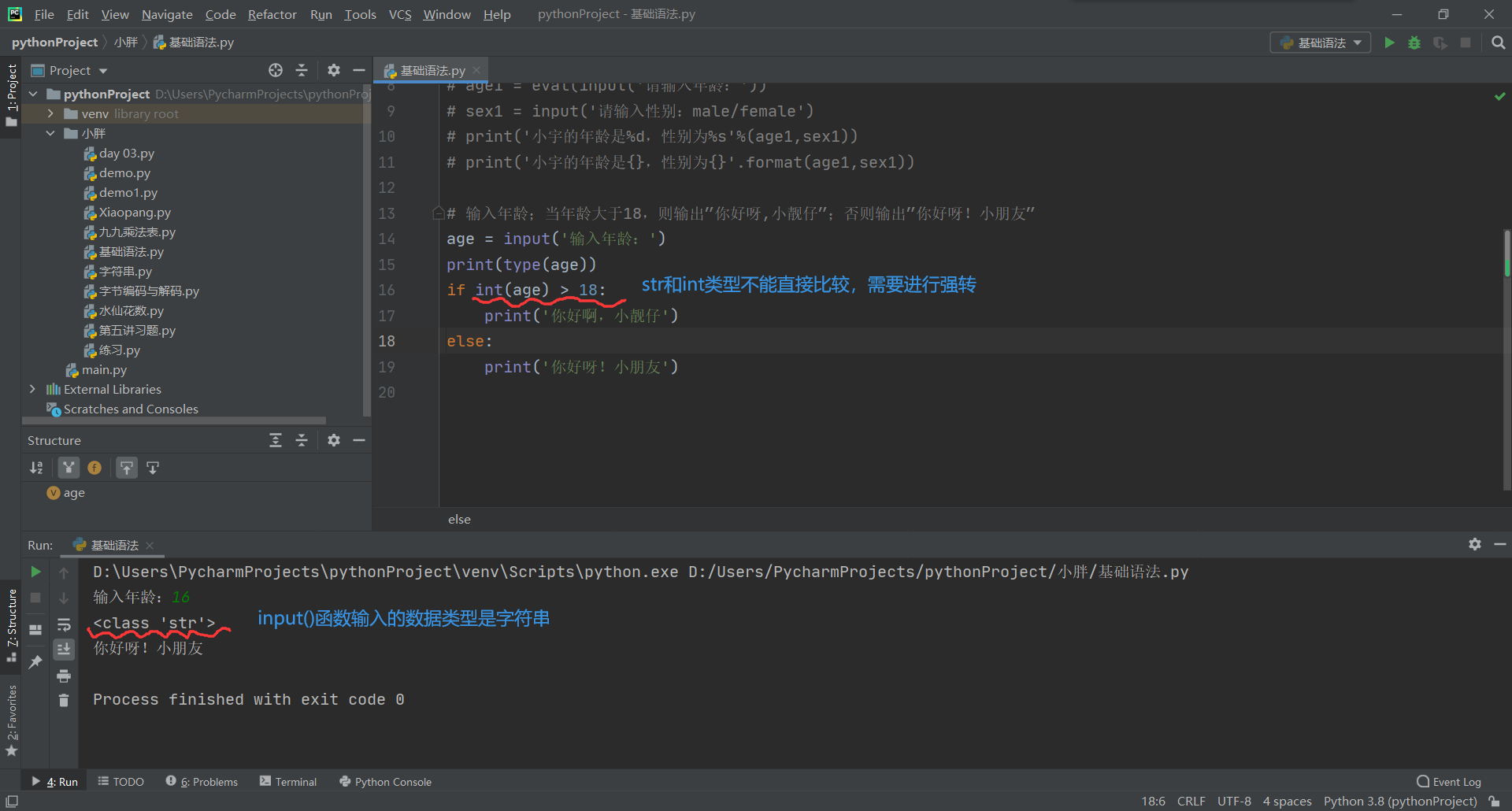The width and height of the screenshot is (1512, 811).
Task: Click Project tree horizontal scrollbar
Action: (x=174, y=420)
